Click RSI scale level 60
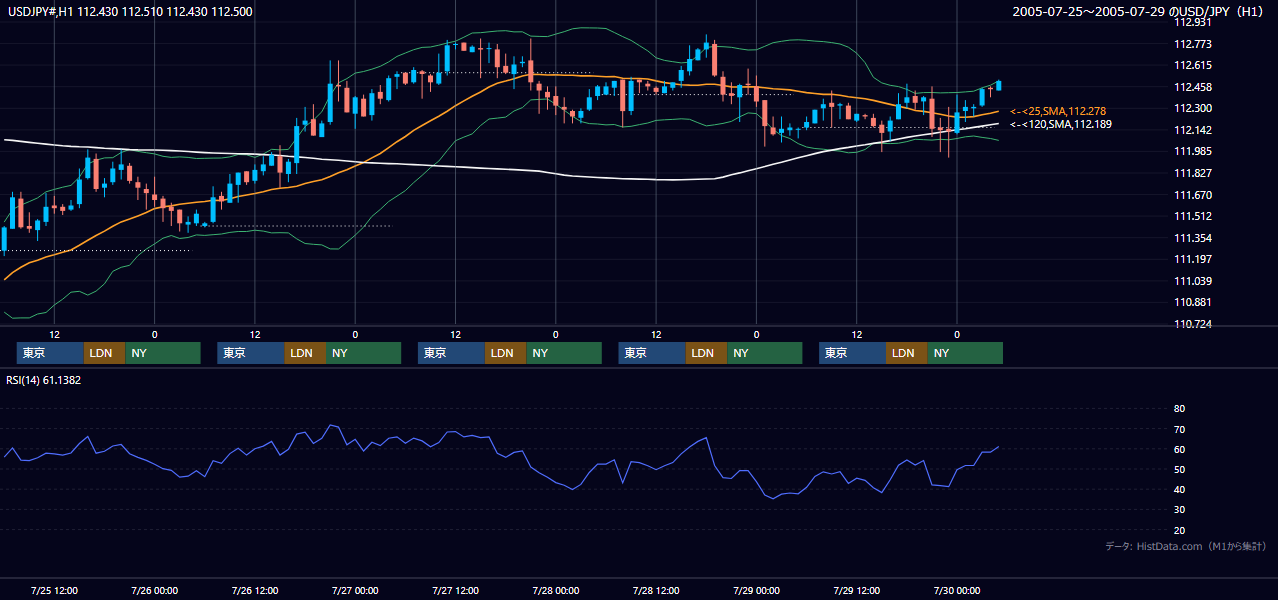This screenshot has height=600, width=1278. (x=1179, y=449)
